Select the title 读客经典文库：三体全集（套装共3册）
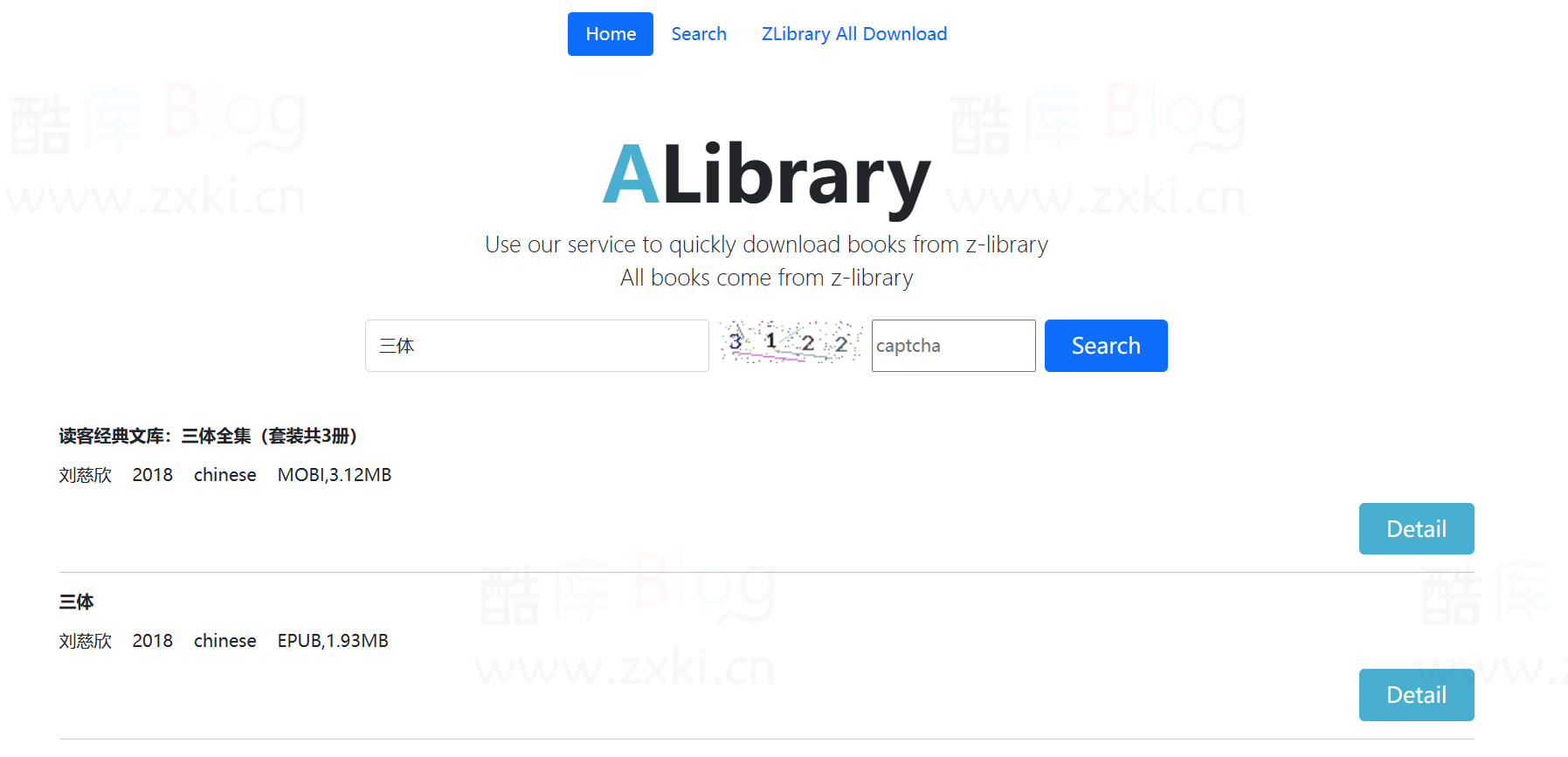 [x=208, y=436]
